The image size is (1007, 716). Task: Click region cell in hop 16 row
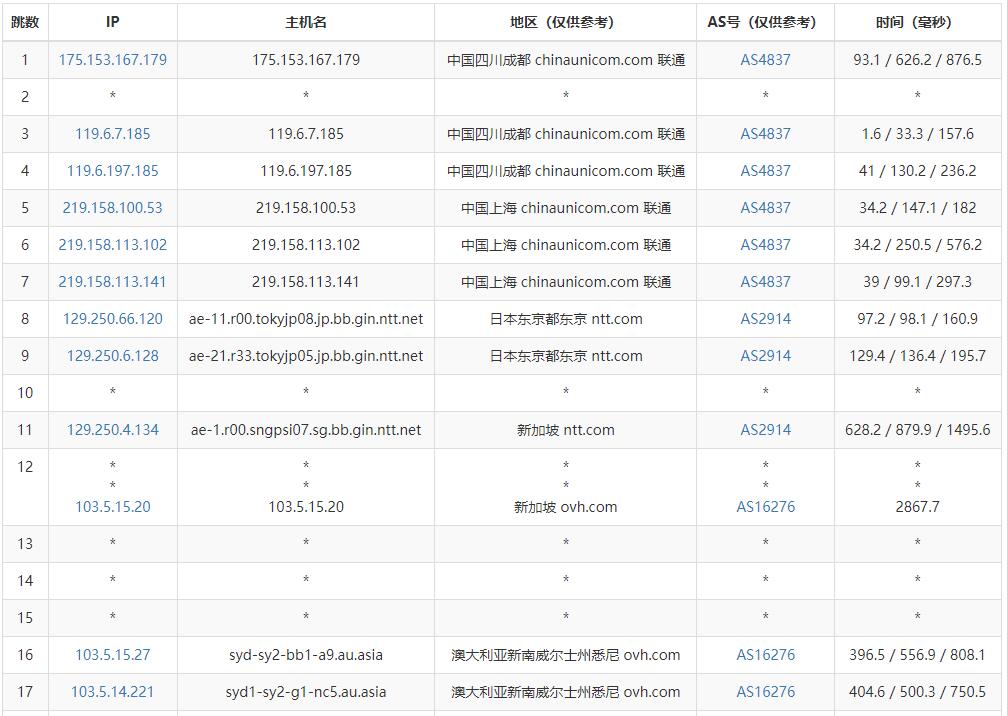coord(565,655)
